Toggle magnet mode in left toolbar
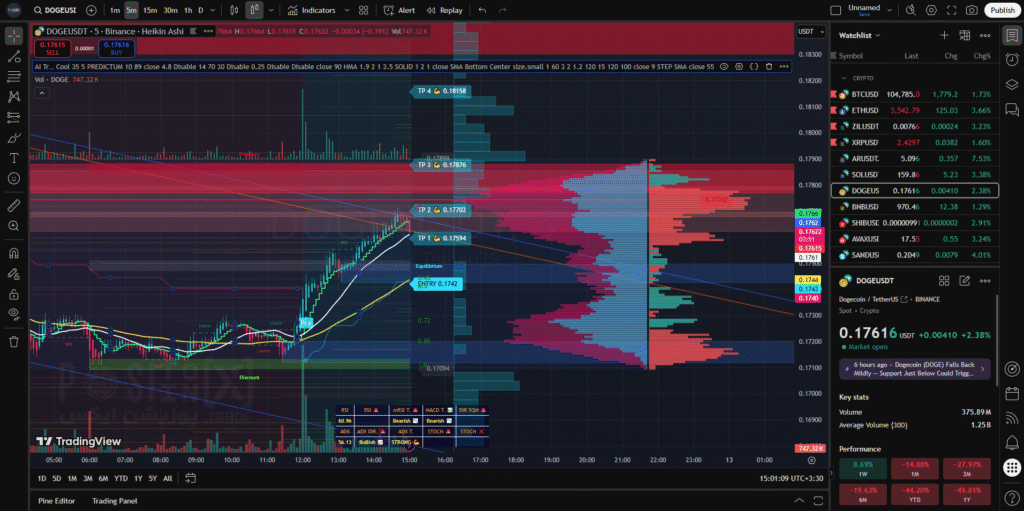This screenshot has height=511, width=1024. coord(14,254)
